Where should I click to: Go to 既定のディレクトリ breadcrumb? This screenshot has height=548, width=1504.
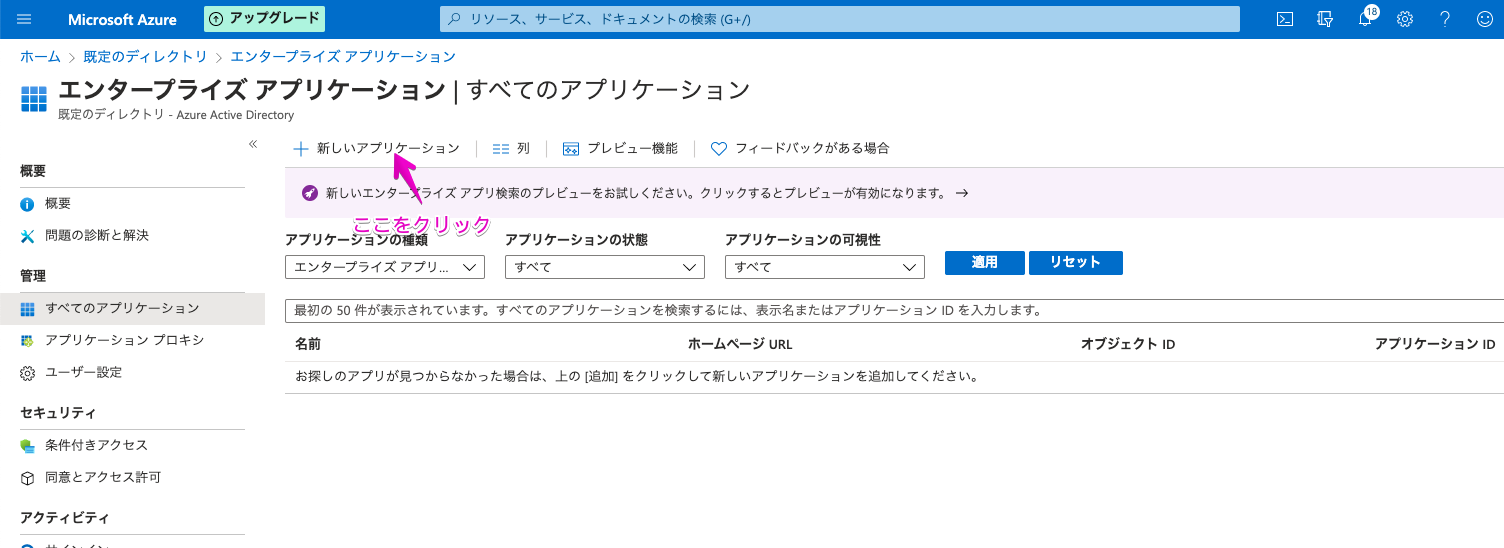click(x=146, y=57)
